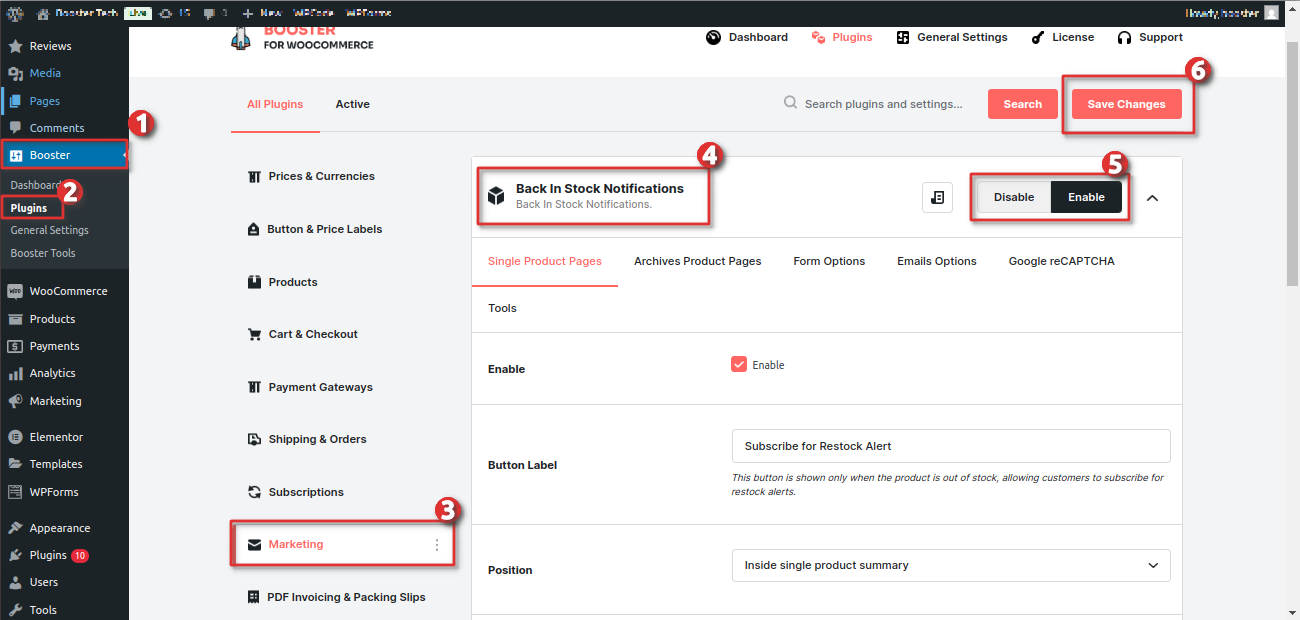Click the Booster sidebar menu item
Screen dimensions: 1300x620
pos(64,155)
